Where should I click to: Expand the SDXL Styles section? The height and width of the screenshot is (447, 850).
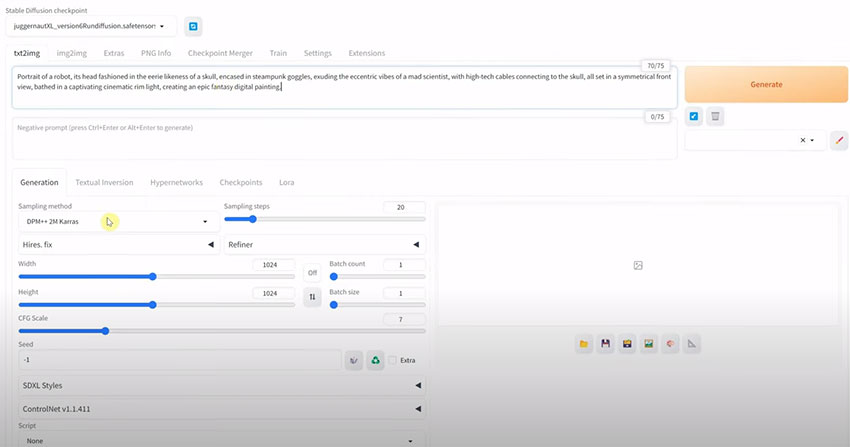pyautogui.click(x=222, y=386)
